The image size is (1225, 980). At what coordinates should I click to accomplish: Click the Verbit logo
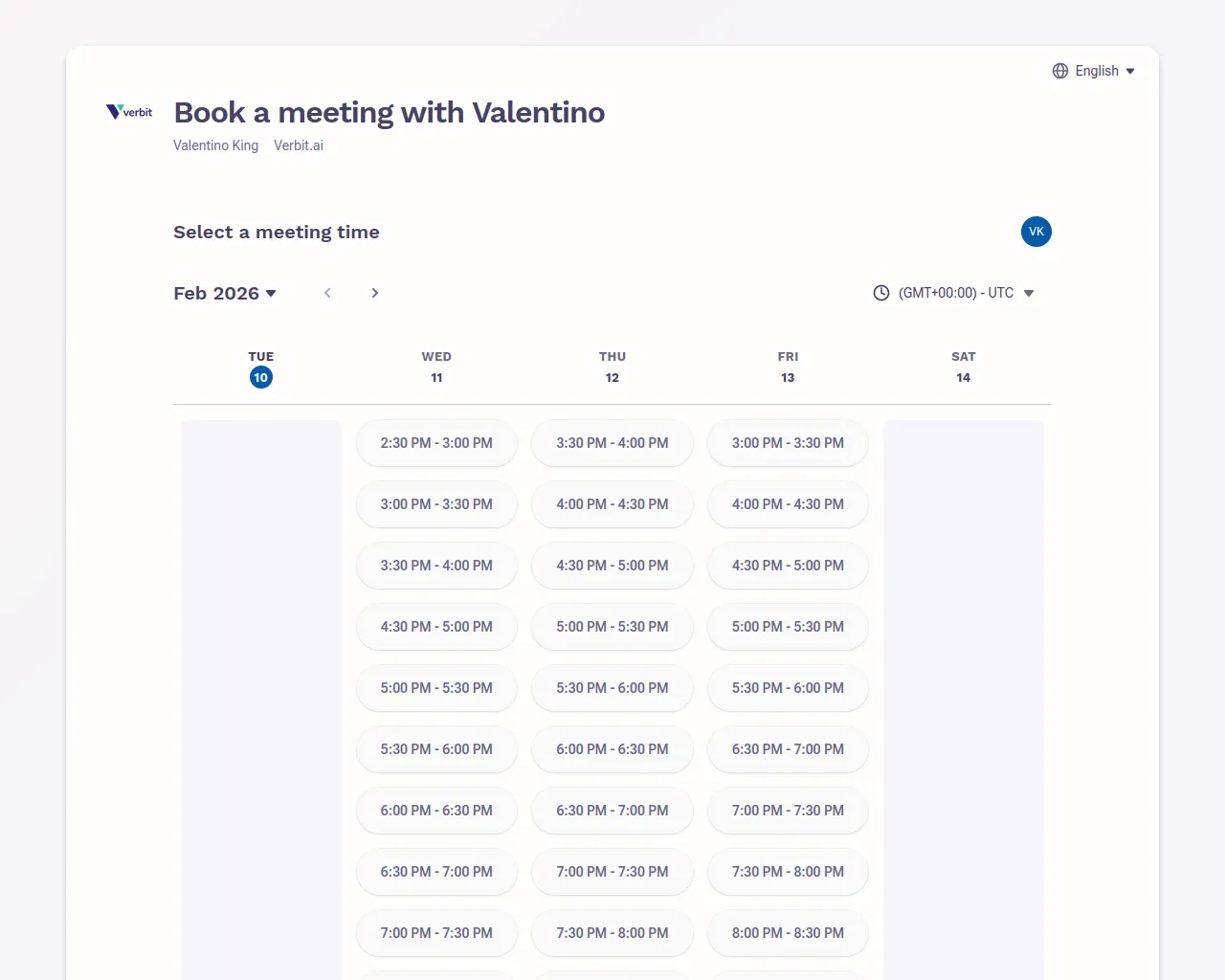129,112
